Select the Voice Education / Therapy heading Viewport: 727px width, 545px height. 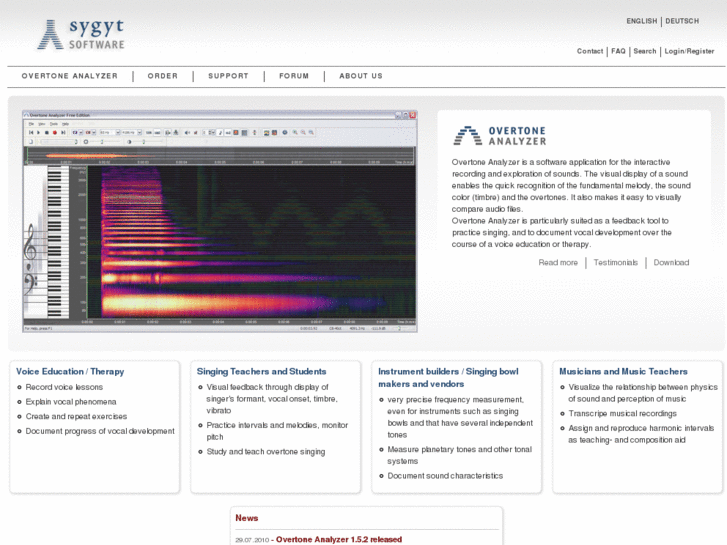70,372
